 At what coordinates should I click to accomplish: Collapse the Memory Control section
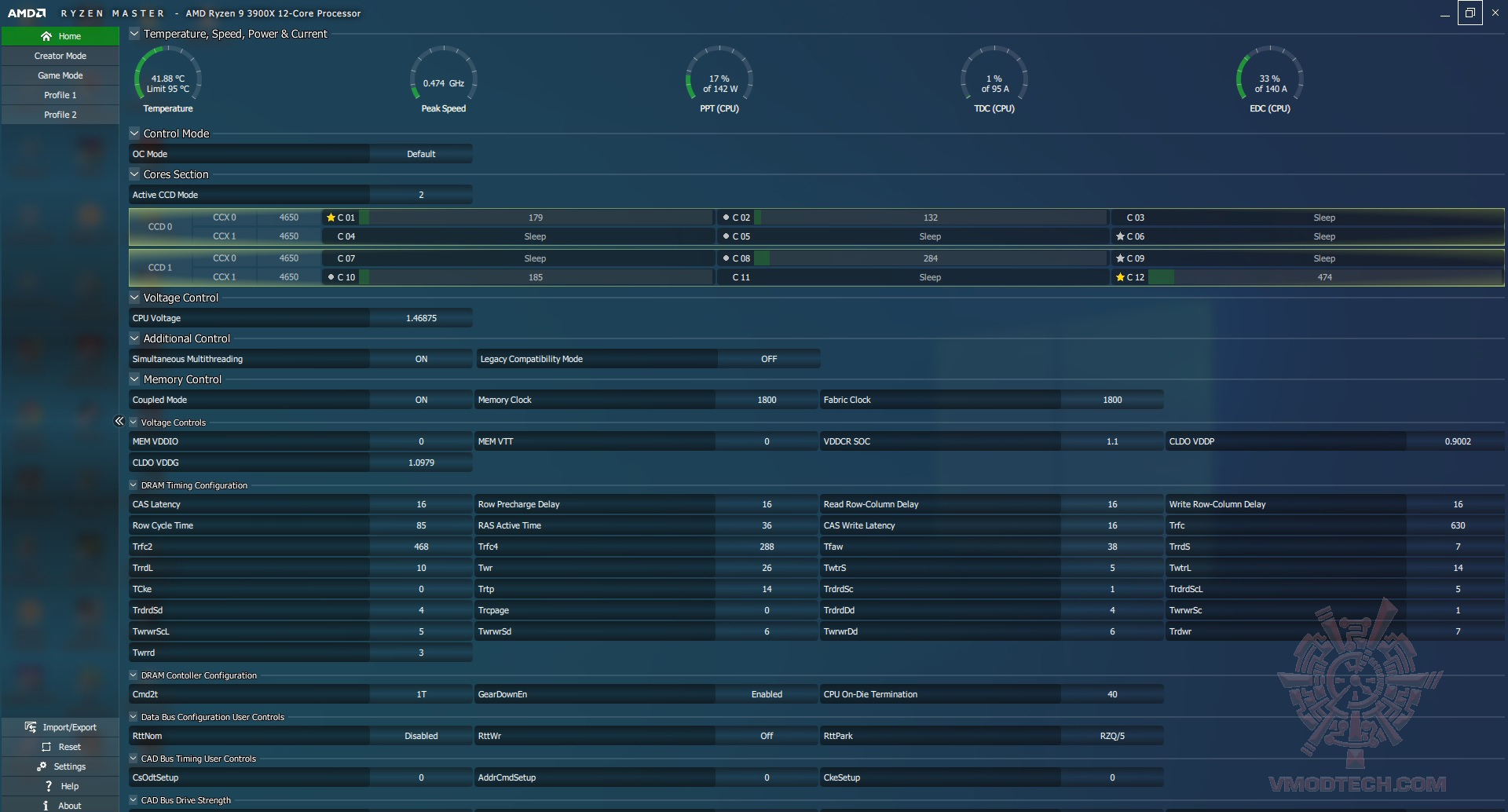point(134,379)
